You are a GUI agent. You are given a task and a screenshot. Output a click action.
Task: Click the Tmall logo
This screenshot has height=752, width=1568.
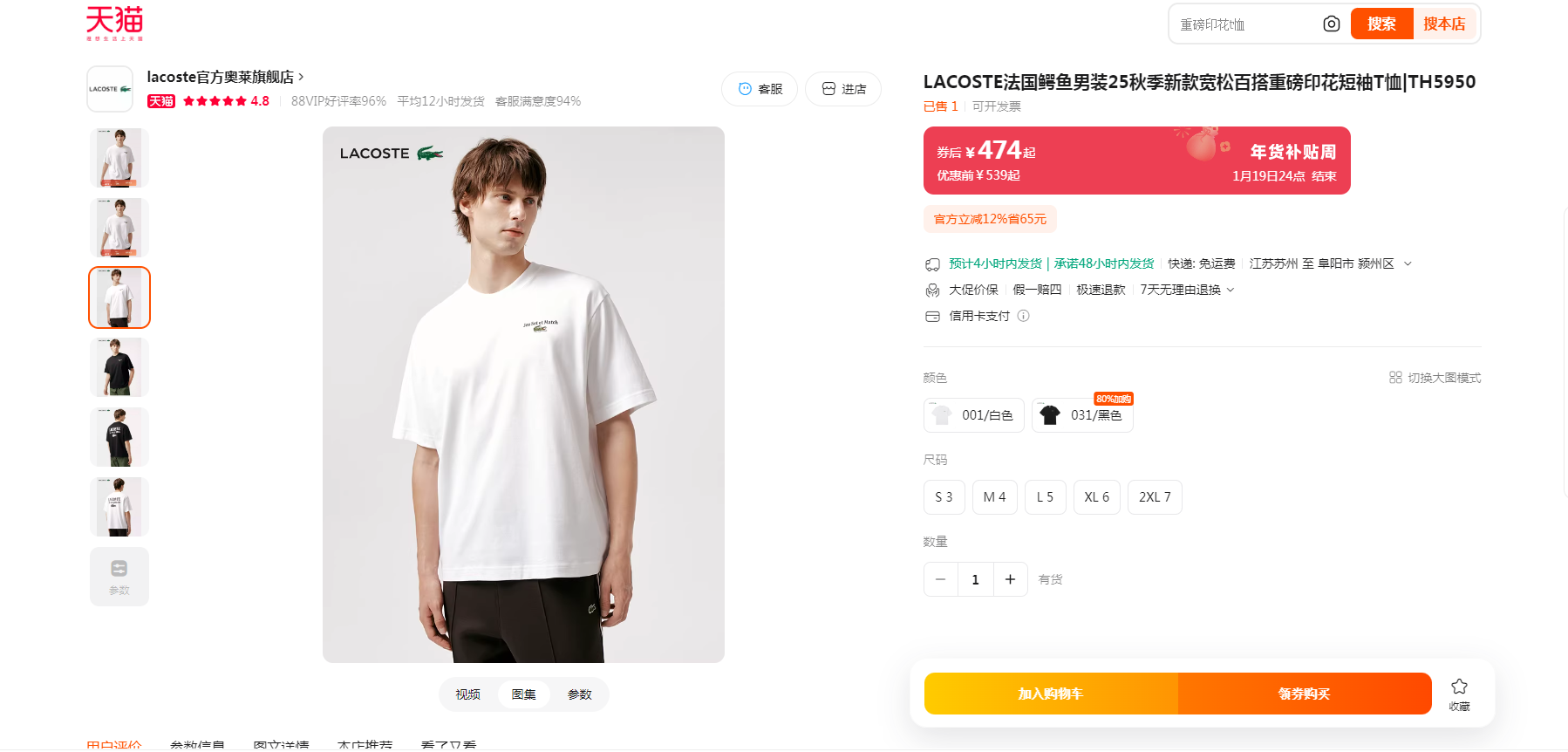pos(114,24)
